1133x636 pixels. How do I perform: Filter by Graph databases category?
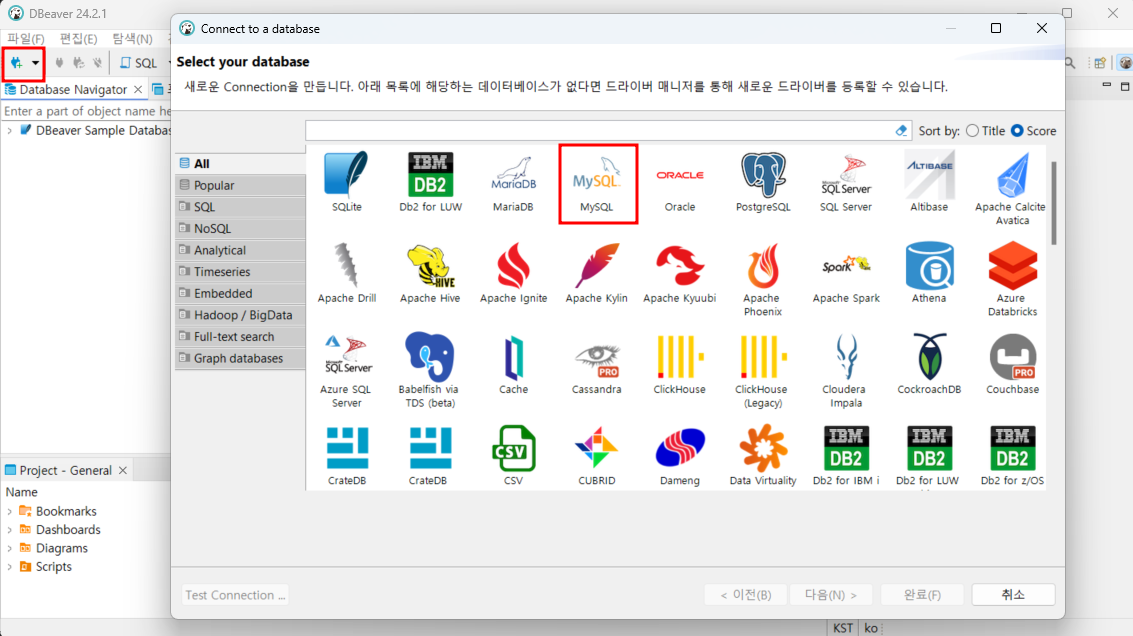(241, 358)
